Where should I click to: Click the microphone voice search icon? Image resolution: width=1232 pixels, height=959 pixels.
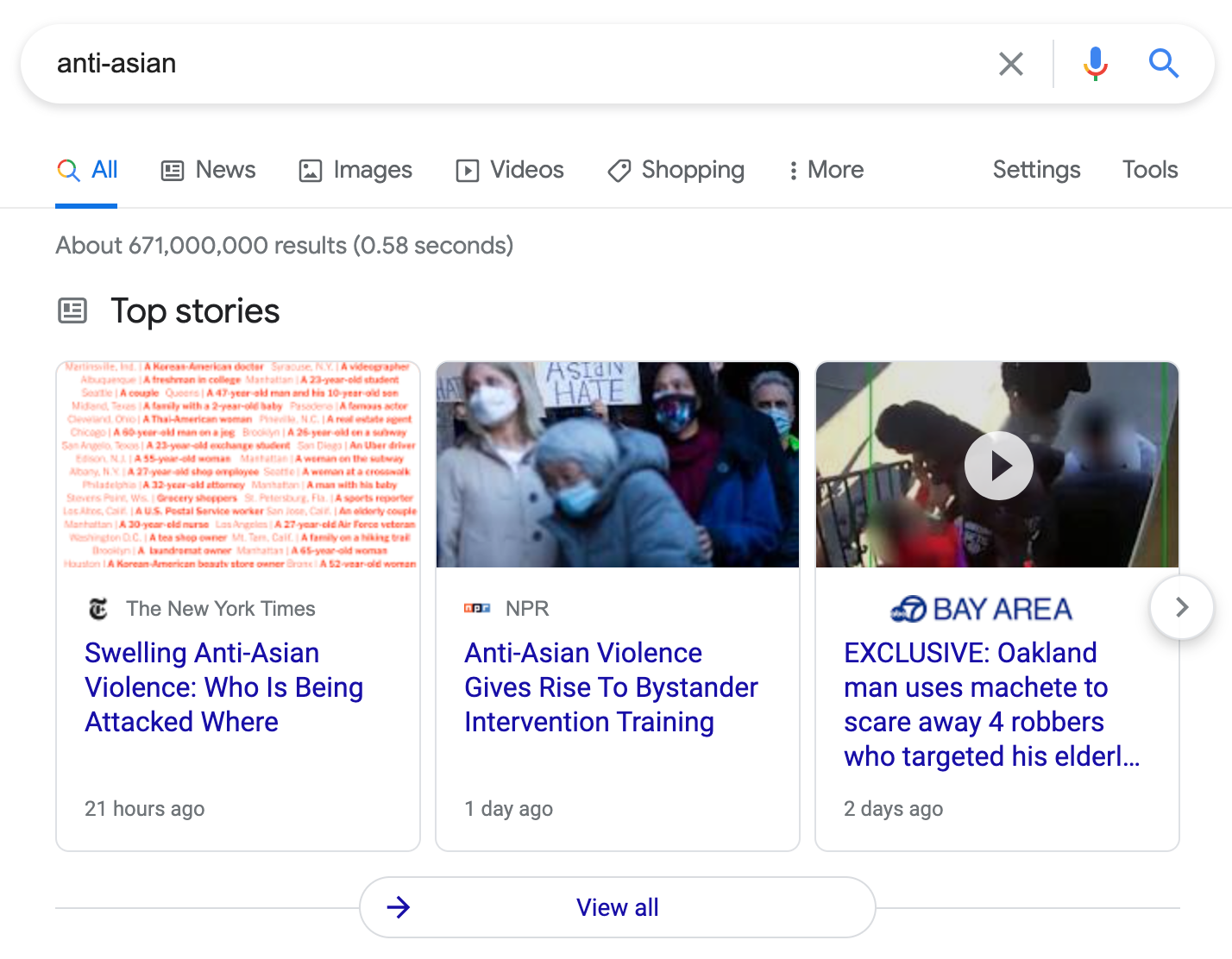click(1095, 64)
